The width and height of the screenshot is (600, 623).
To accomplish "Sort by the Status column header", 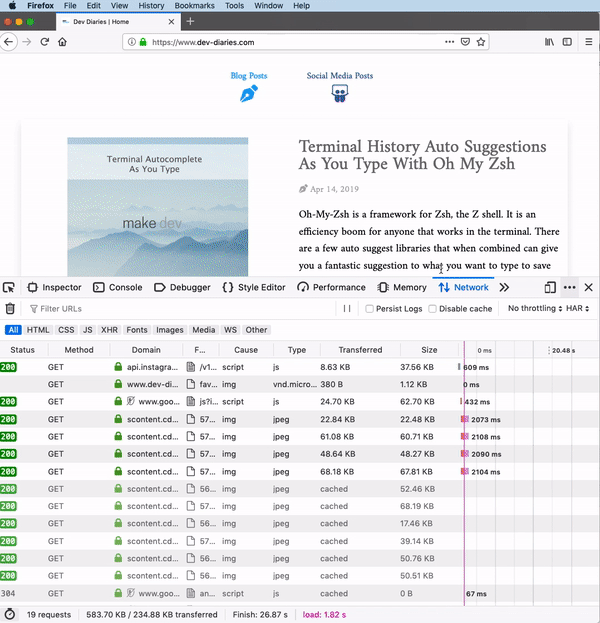I will [23, 350].
